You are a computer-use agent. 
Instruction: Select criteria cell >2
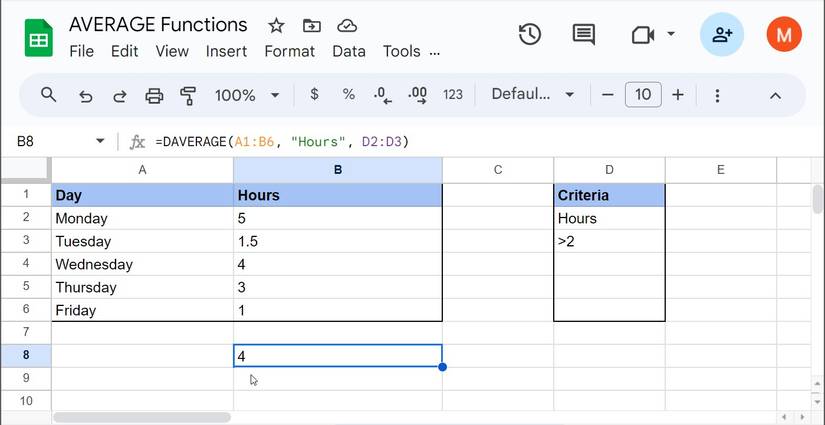click(x=609, y=241)
